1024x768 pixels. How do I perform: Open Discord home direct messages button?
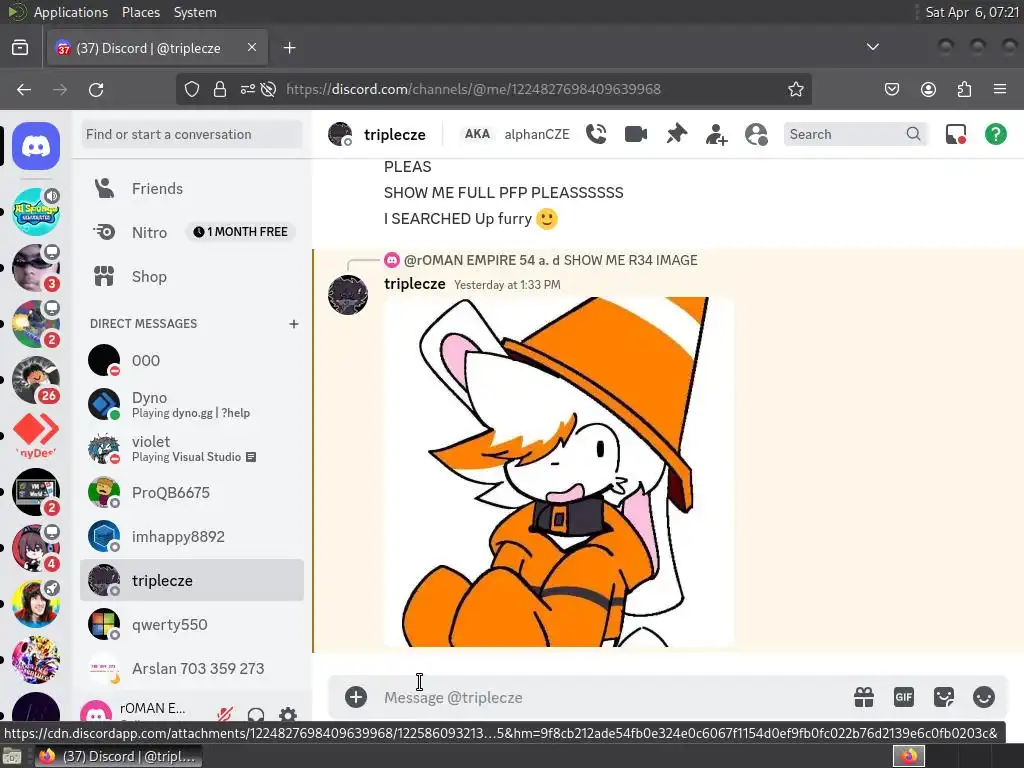36,146
